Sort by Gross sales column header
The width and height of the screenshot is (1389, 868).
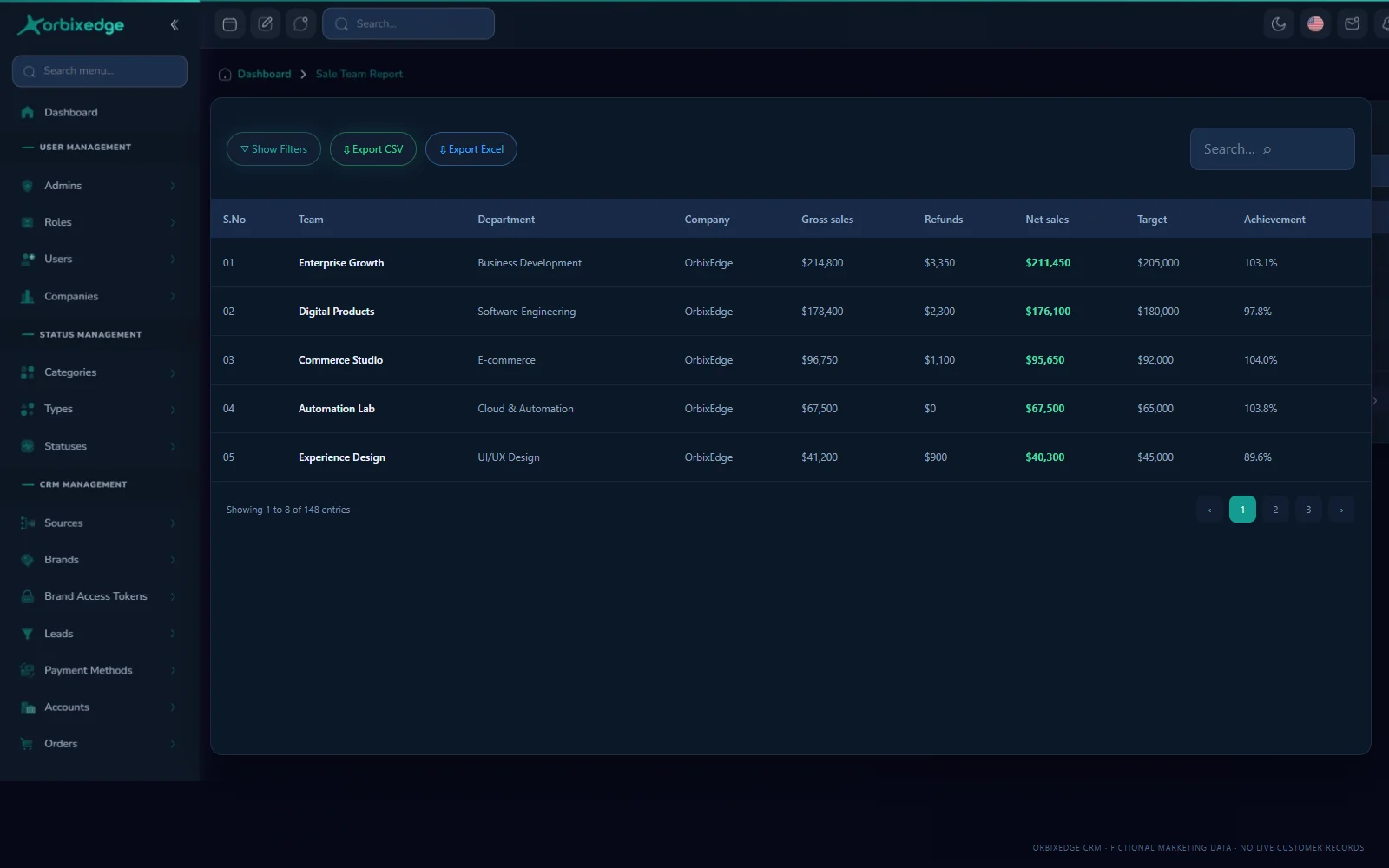(x=827, y=220)
